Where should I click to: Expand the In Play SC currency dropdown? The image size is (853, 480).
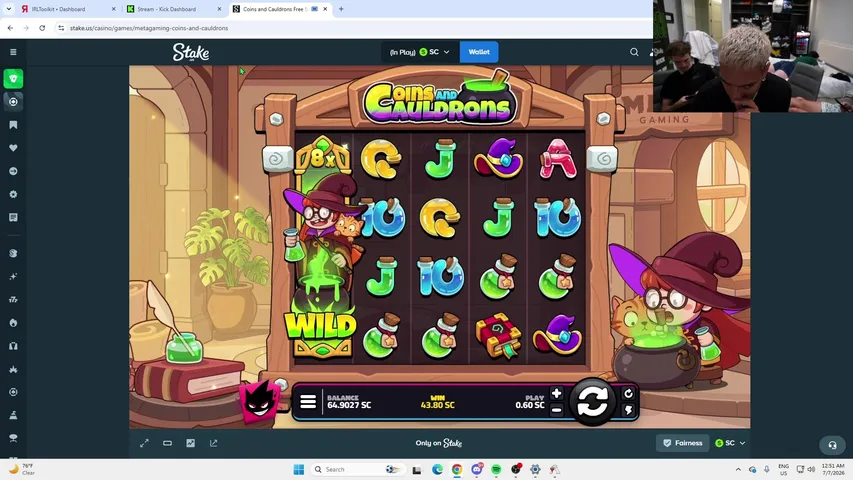(419, 52)
